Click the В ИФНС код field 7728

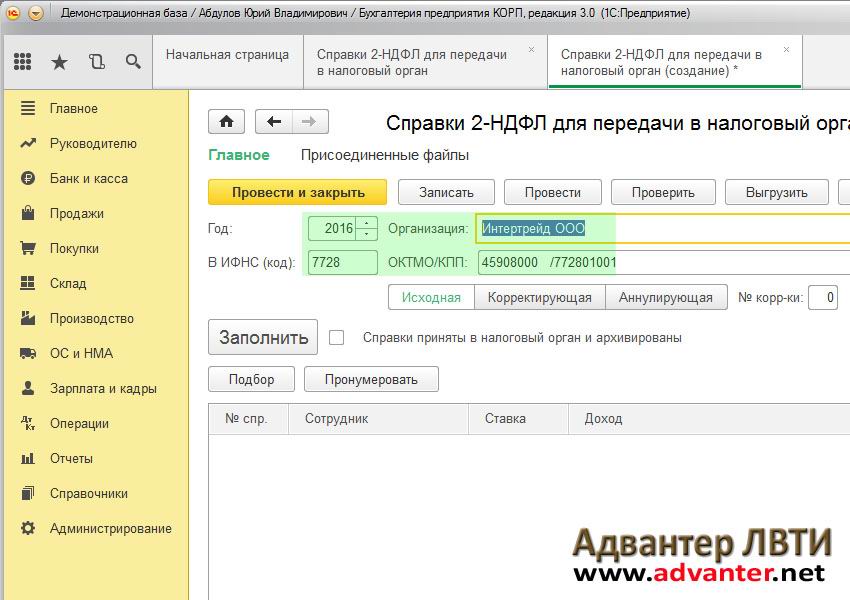[x=343, y=262]
